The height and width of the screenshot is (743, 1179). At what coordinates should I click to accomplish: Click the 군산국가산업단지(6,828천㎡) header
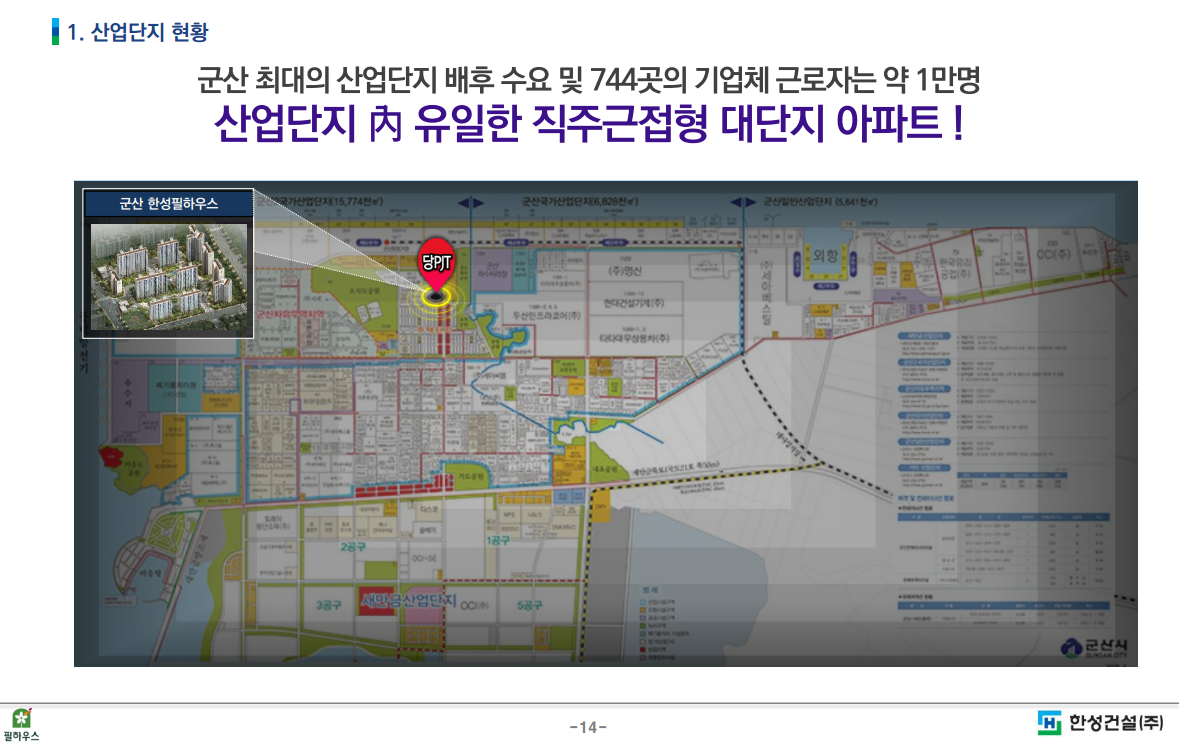point(580,202)
